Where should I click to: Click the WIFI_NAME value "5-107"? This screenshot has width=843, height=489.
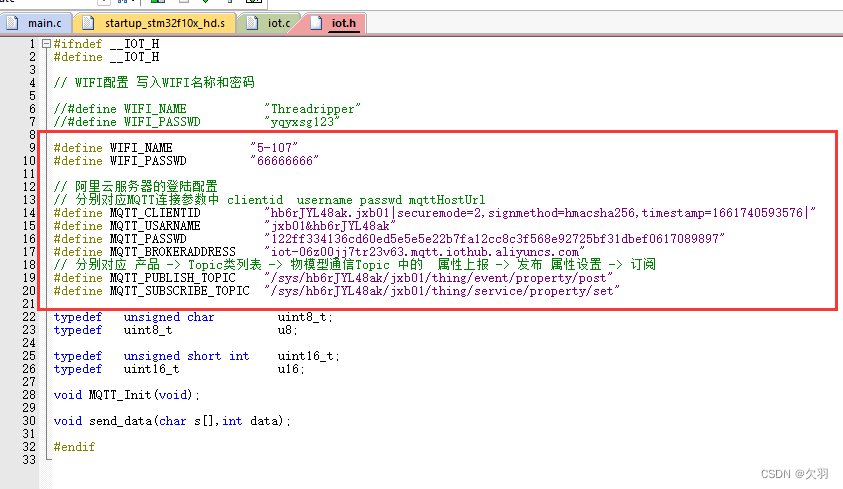point(274,148)
